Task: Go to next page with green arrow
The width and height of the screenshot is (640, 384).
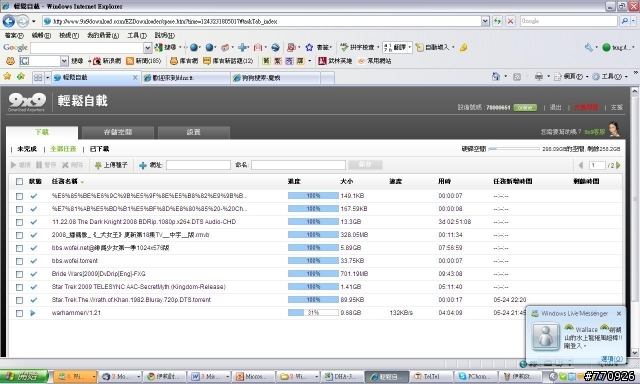Action: tap(618, 165)
